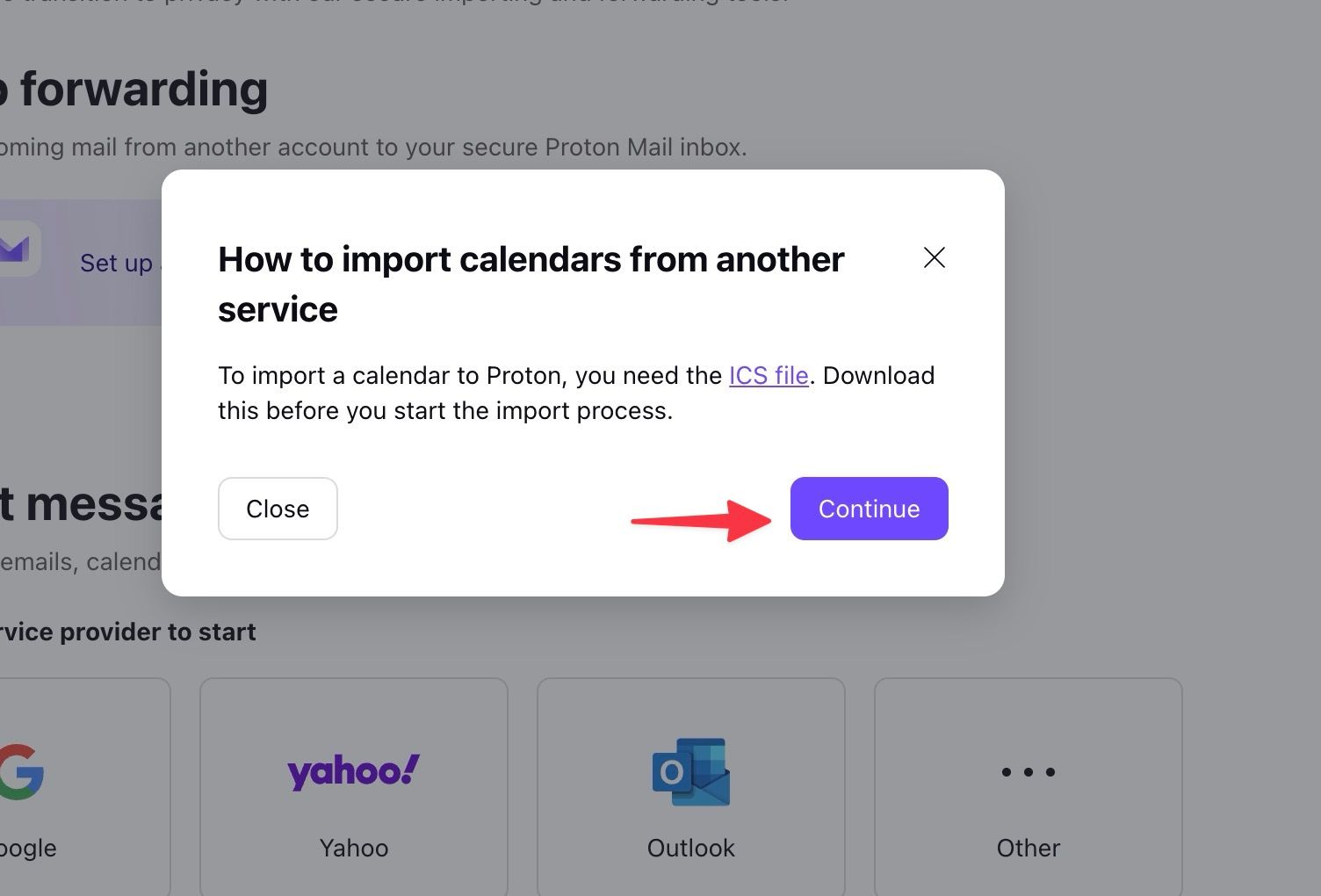Image resolution: width=1321 pixels, height=896 pixels.
Task: Click the partially visible Google label
Action: tap(28, 849)
